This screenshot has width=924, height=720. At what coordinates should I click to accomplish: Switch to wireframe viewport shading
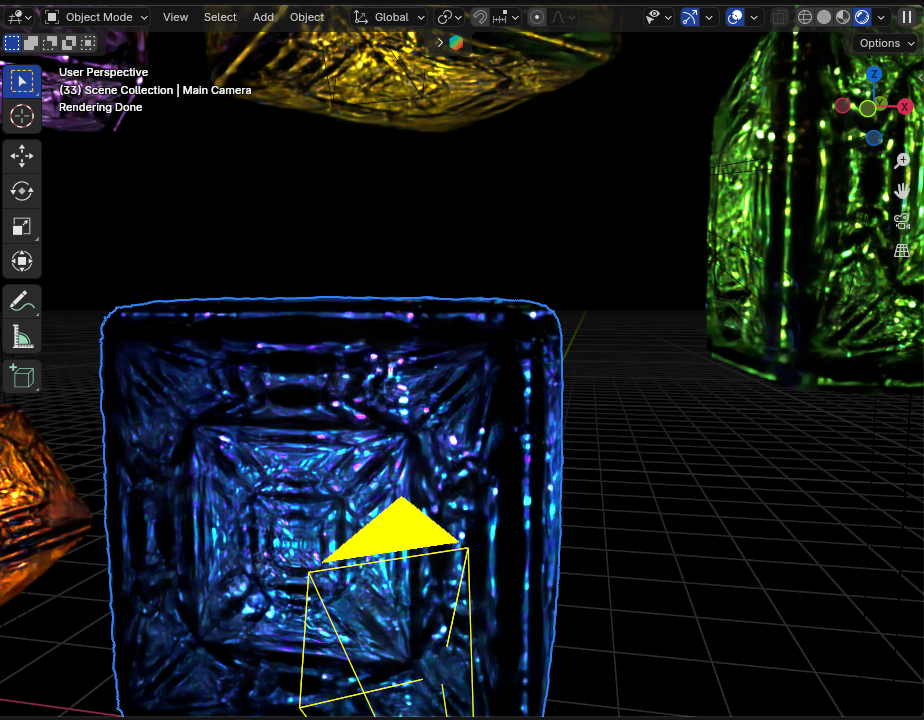click(x=804, y=17)
